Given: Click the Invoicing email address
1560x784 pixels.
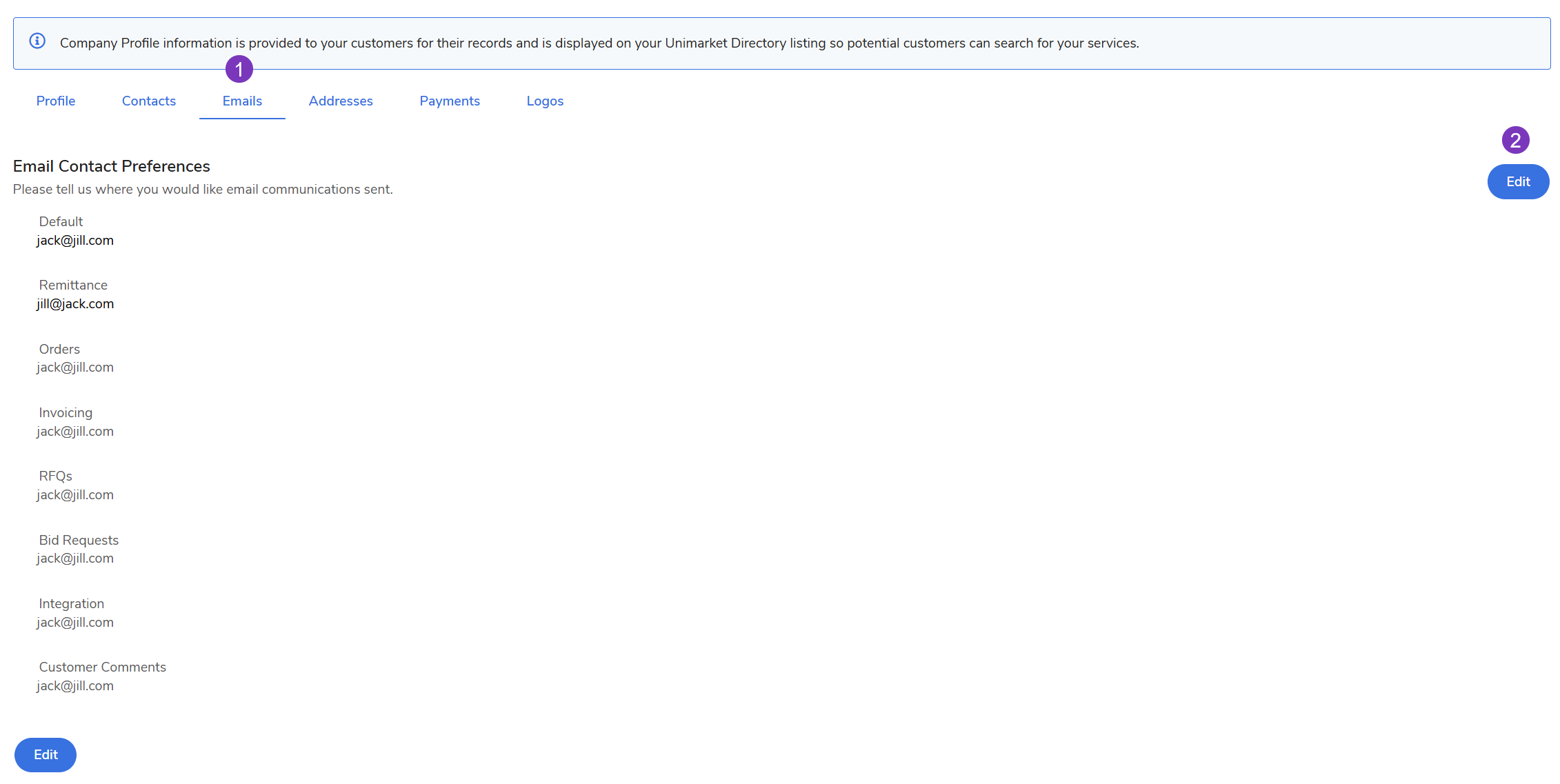Looking at the screenshot, I should pos(75,432).
